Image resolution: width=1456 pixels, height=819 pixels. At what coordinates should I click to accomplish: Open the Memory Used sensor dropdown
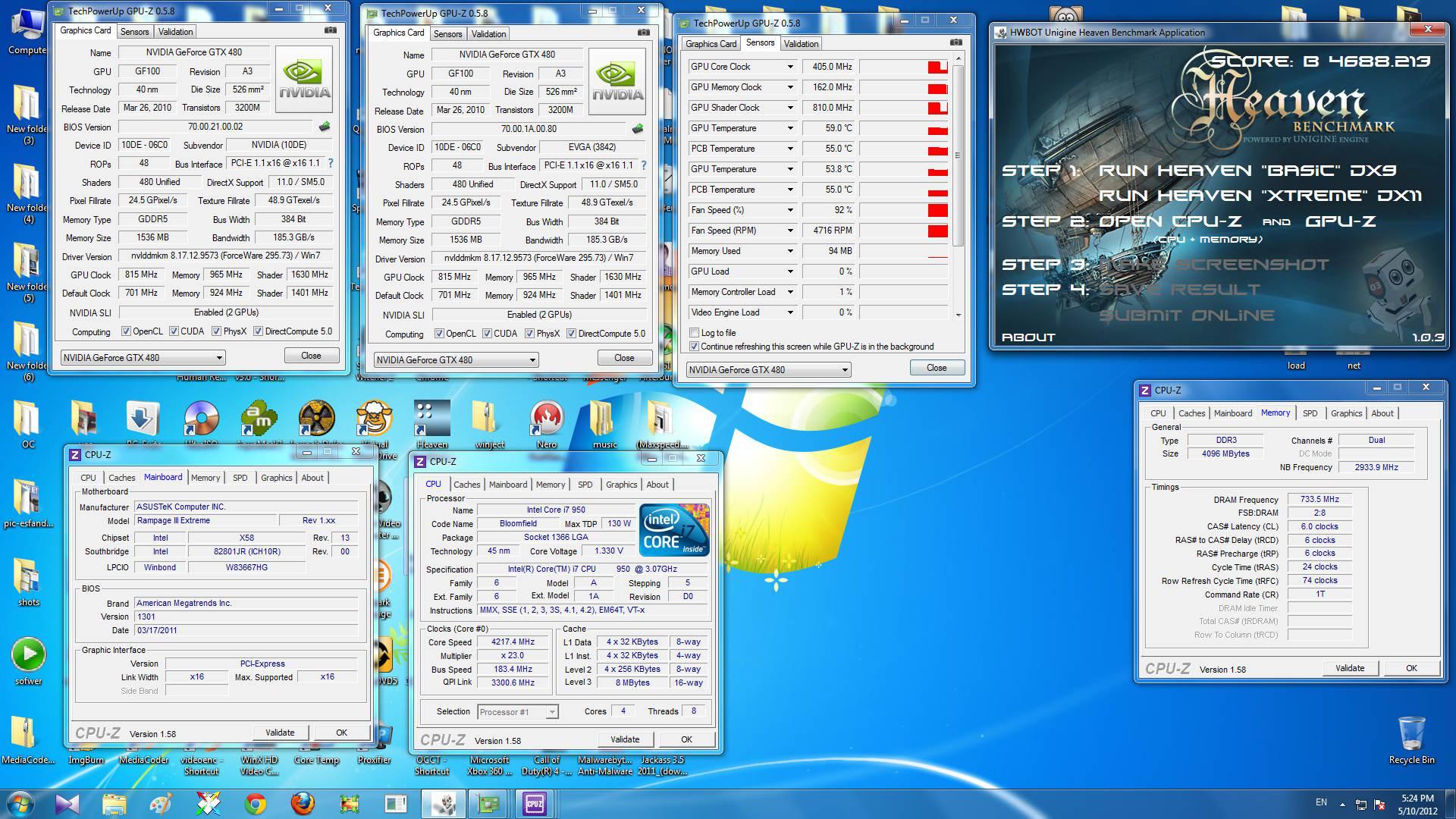coord(789,251)
